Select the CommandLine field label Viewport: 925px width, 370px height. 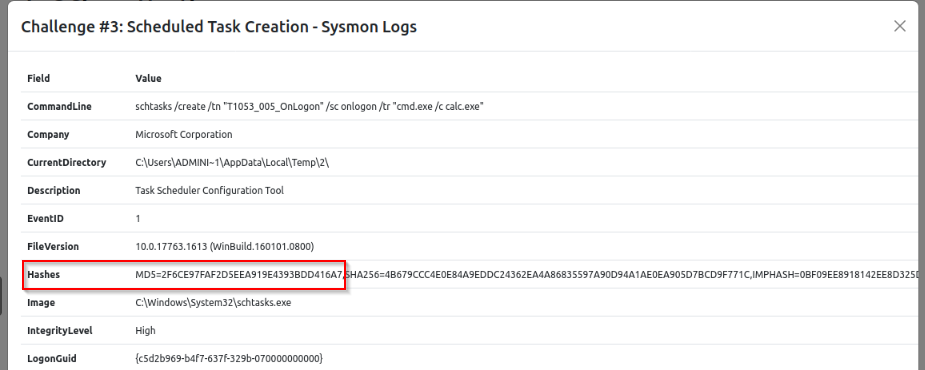click(59, 106)
